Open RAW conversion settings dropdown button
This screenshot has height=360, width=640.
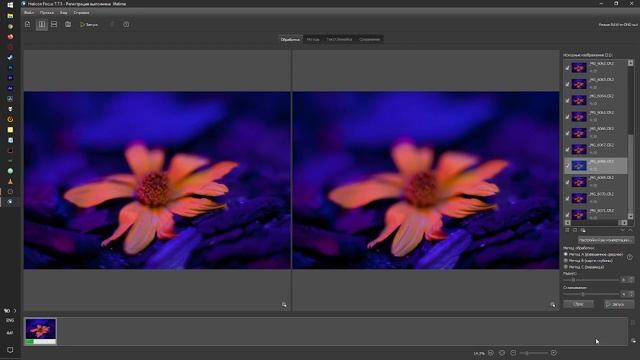click(606, 240)
